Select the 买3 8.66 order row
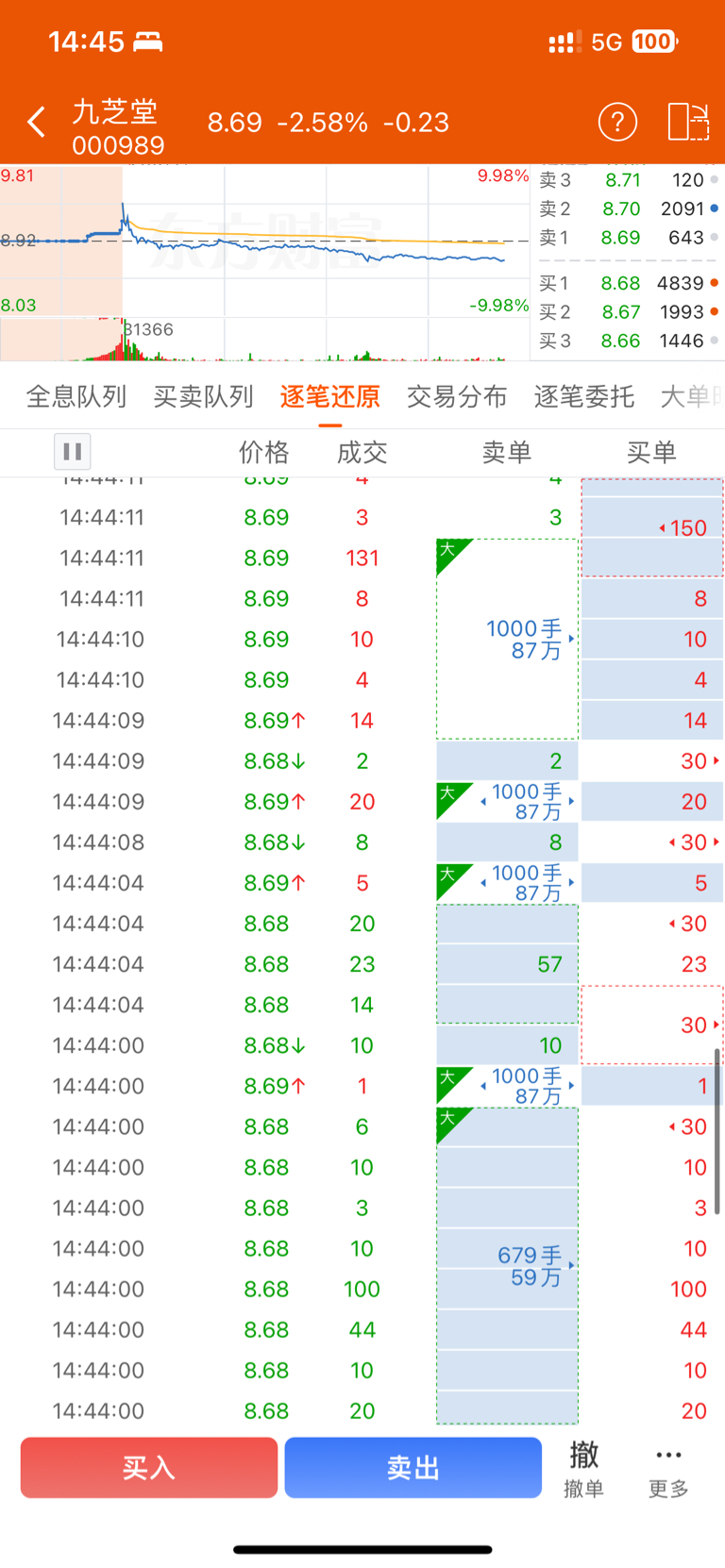Image resolution: width=725 pixels, height=1568 pixels. 630,341
